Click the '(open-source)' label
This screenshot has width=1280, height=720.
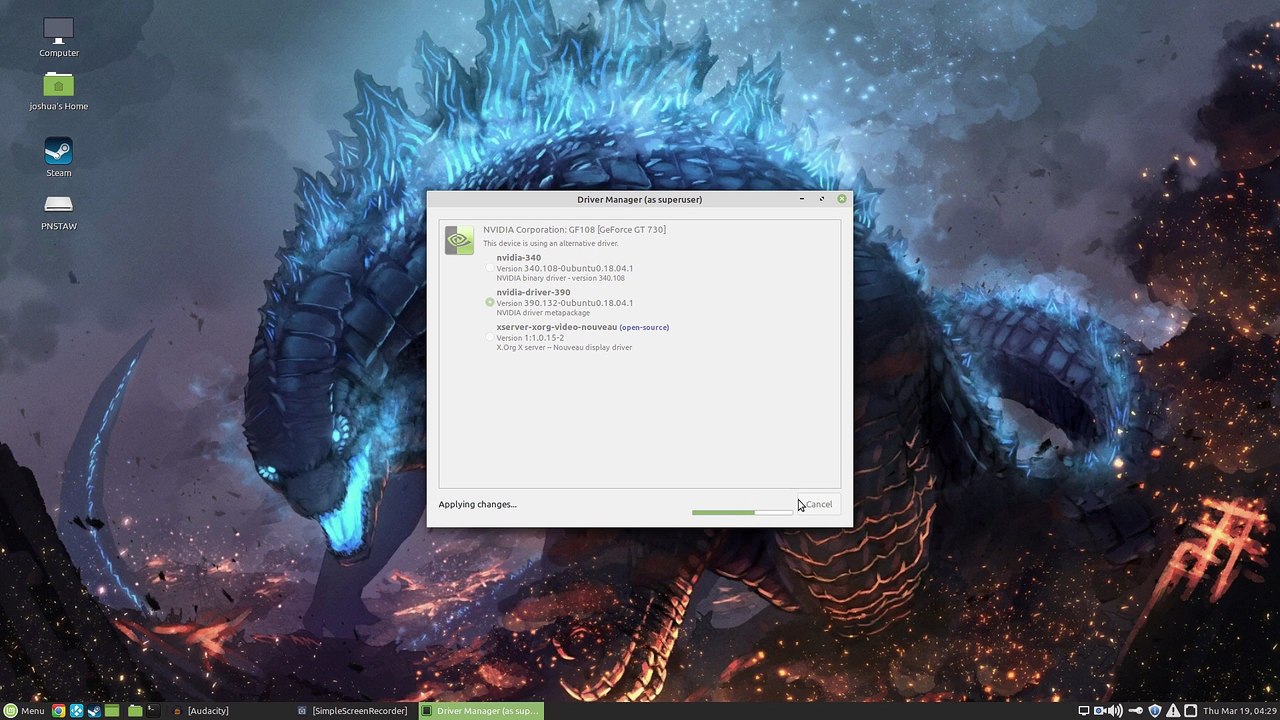click(644, 327)
